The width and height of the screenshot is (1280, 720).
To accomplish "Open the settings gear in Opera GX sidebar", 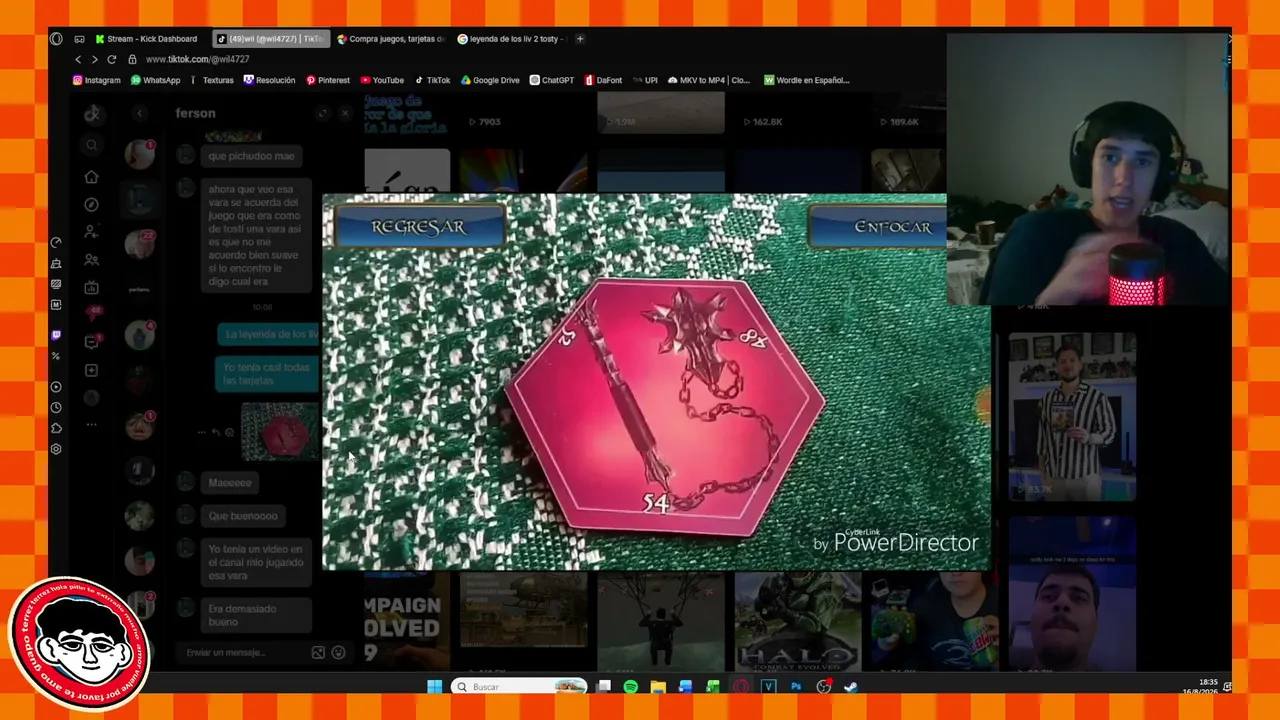I will (x=56, y=449).
